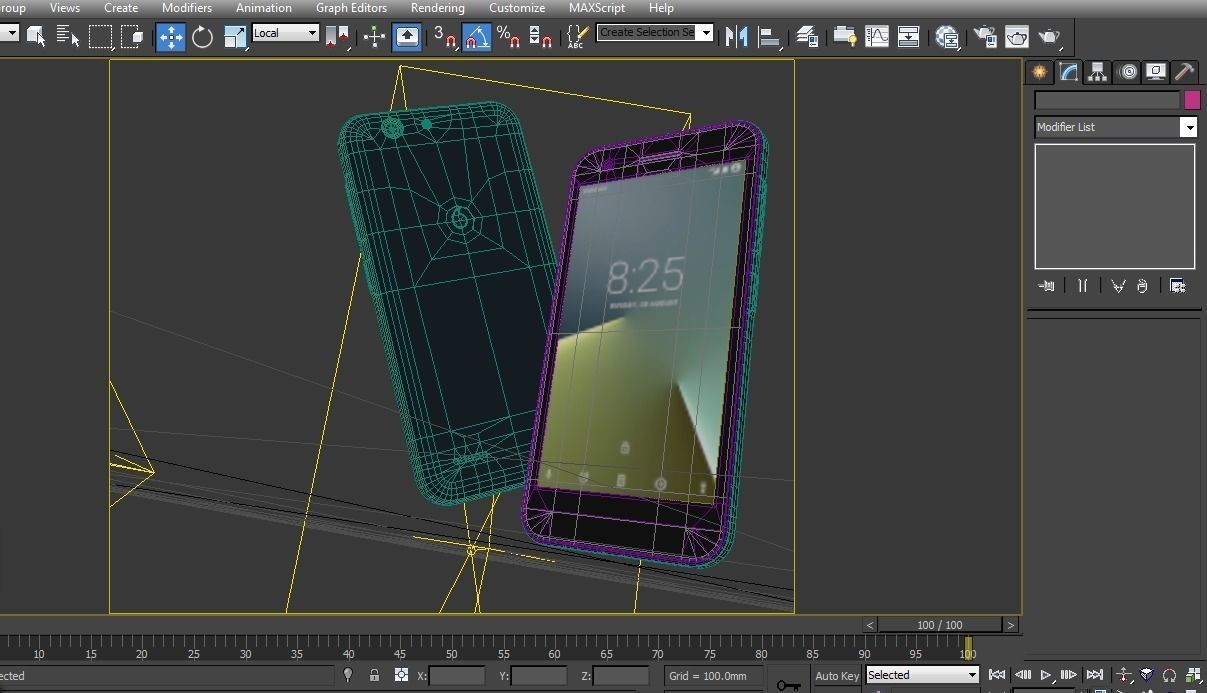Click the Align tool icon
Image resolution: width=1207 pixels, height=693 pixels.
769,37
